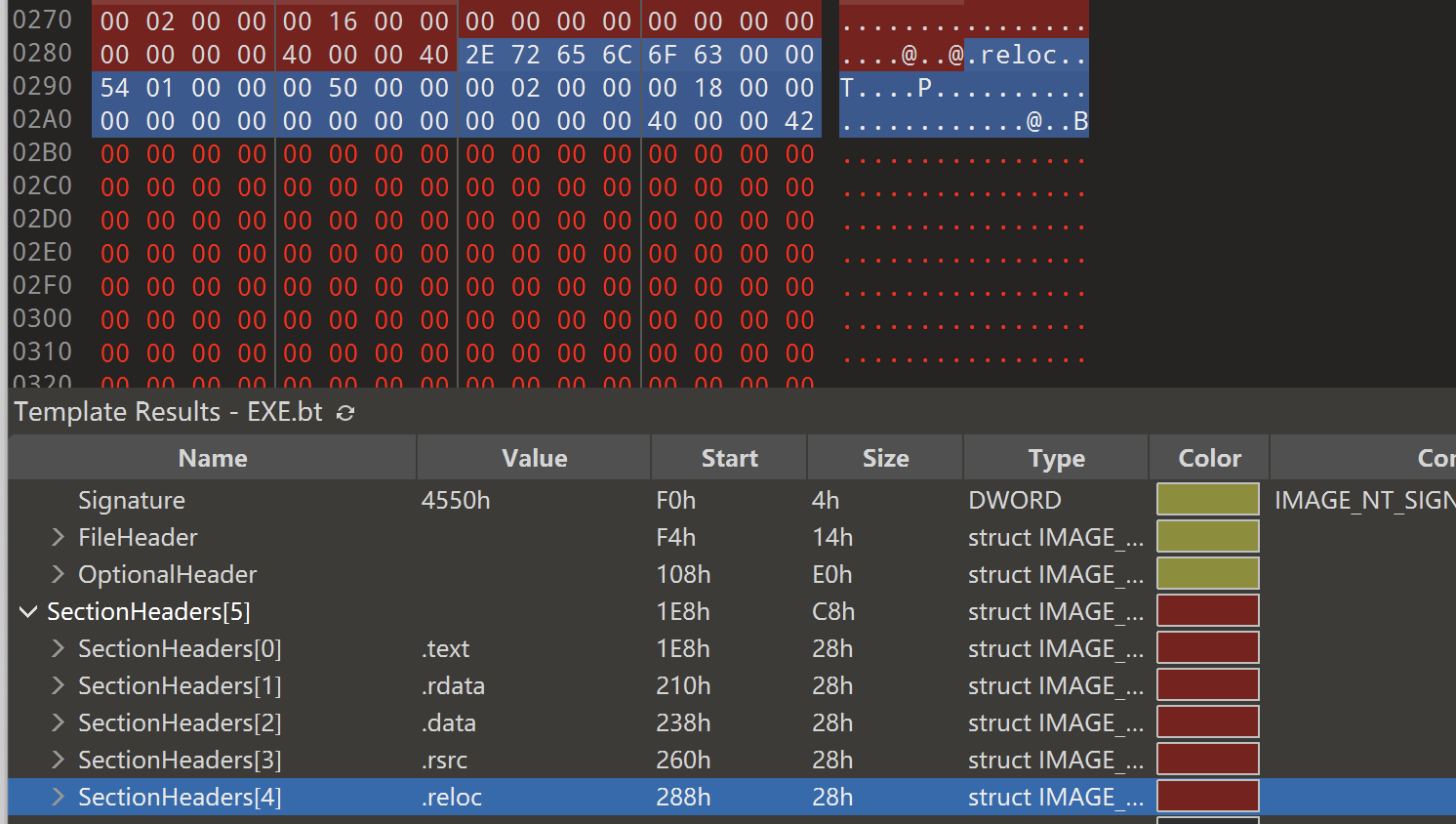1456x824 pixels.
Task: Click the Color column header
Action: [x=1209, y=458]
